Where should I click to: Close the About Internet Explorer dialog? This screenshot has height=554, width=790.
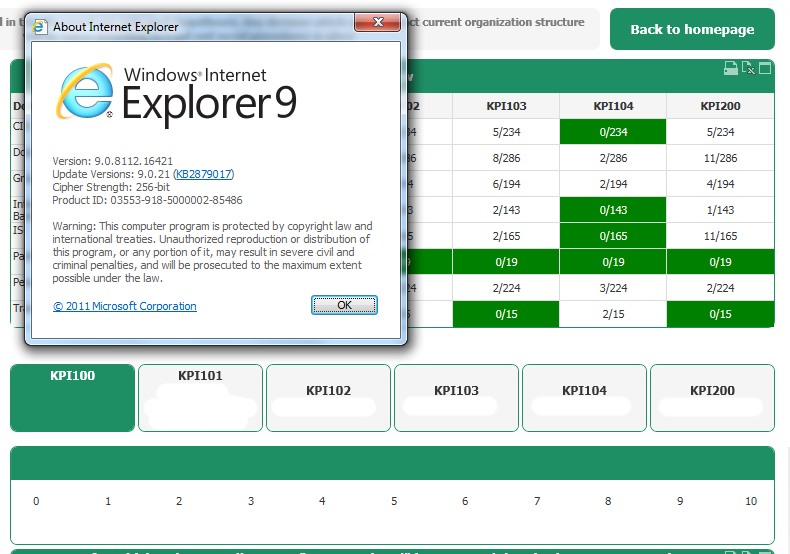point(378,22)
